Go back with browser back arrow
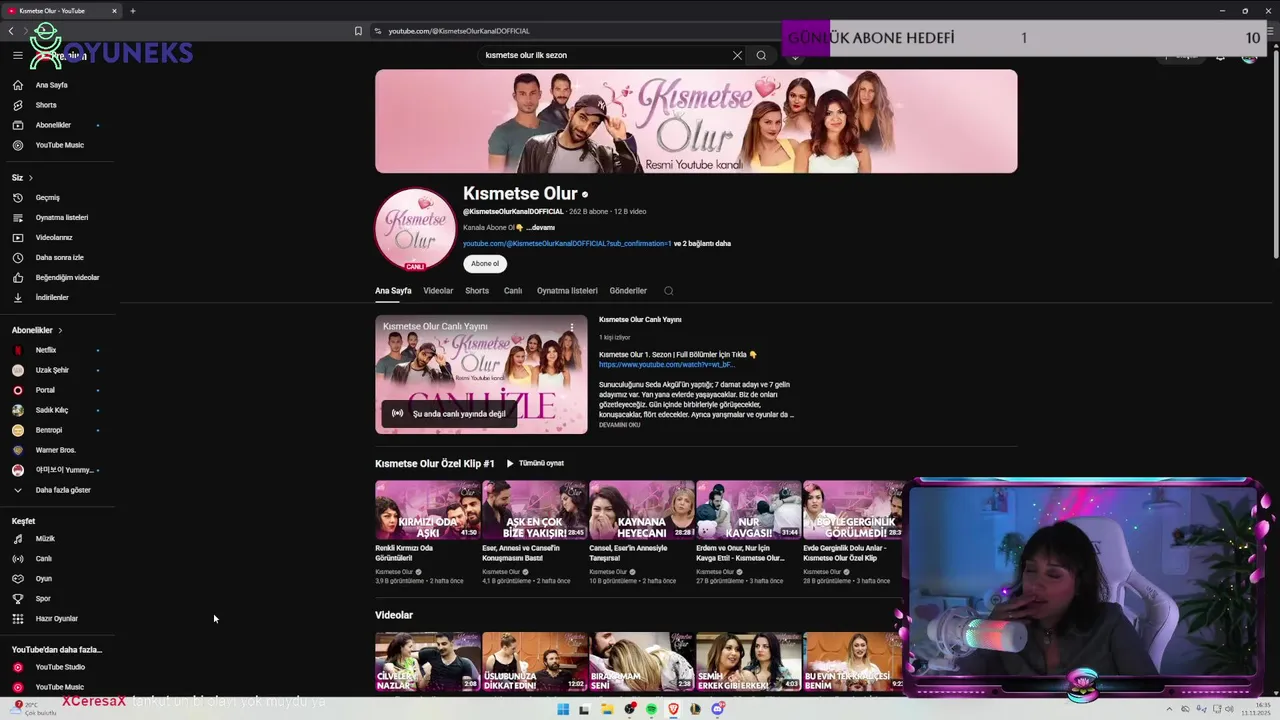Image resolution: width=1280 pixels, height=720 pixels. (x=11, y=31)
